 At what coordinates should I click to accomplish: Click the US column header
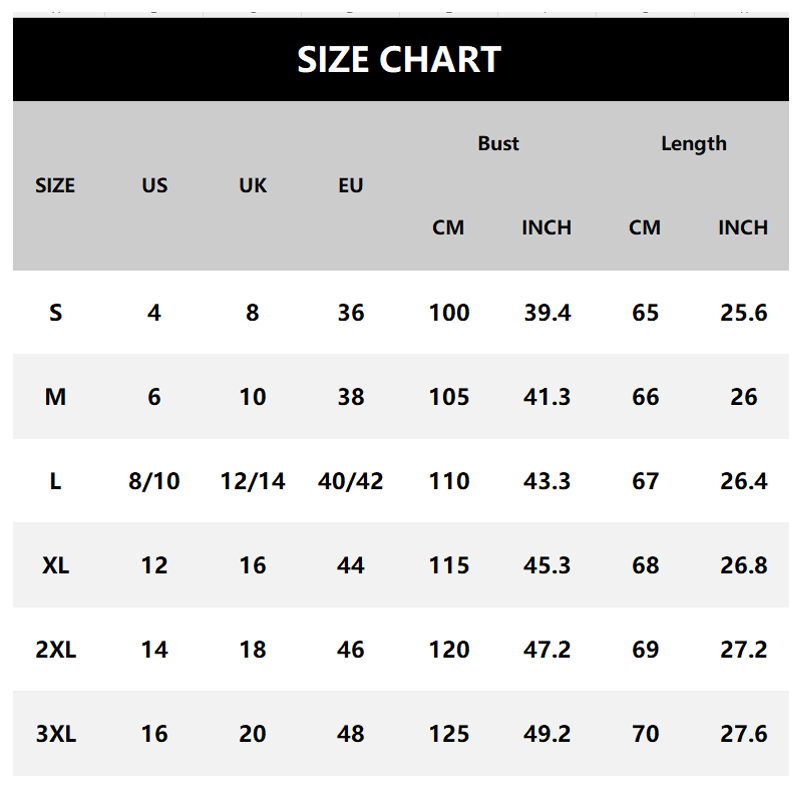(154, 185)
